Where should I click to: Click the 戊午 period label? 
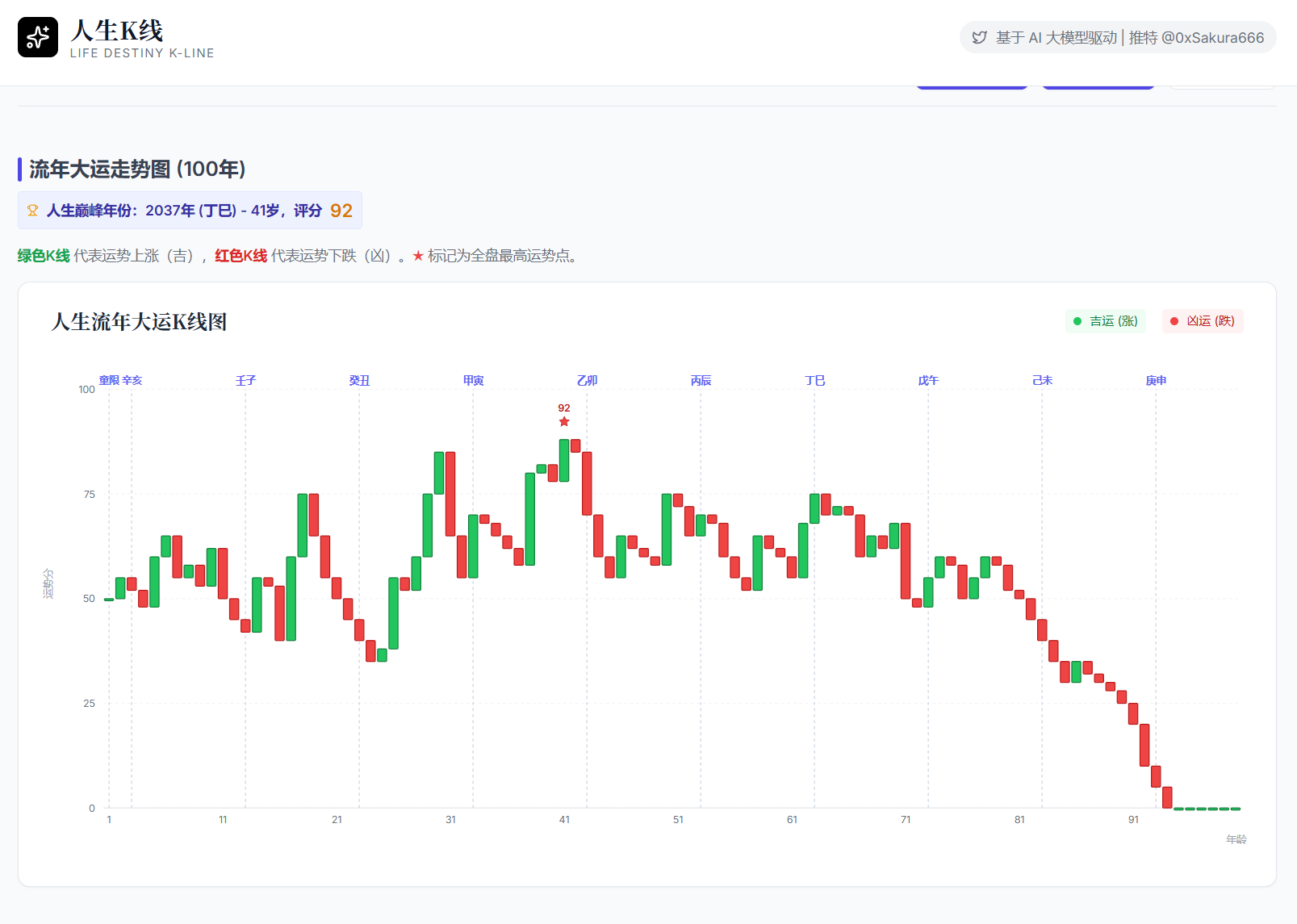(928, 380)
